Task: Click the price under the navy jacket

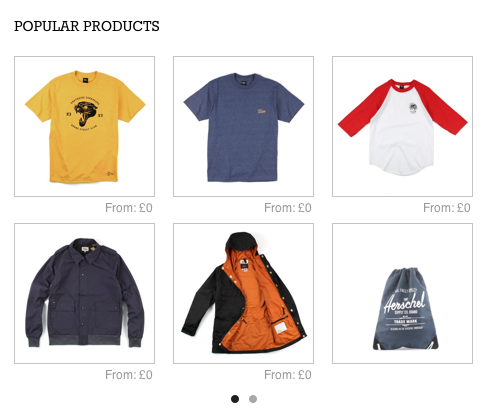Action: [x=129, y=375]
